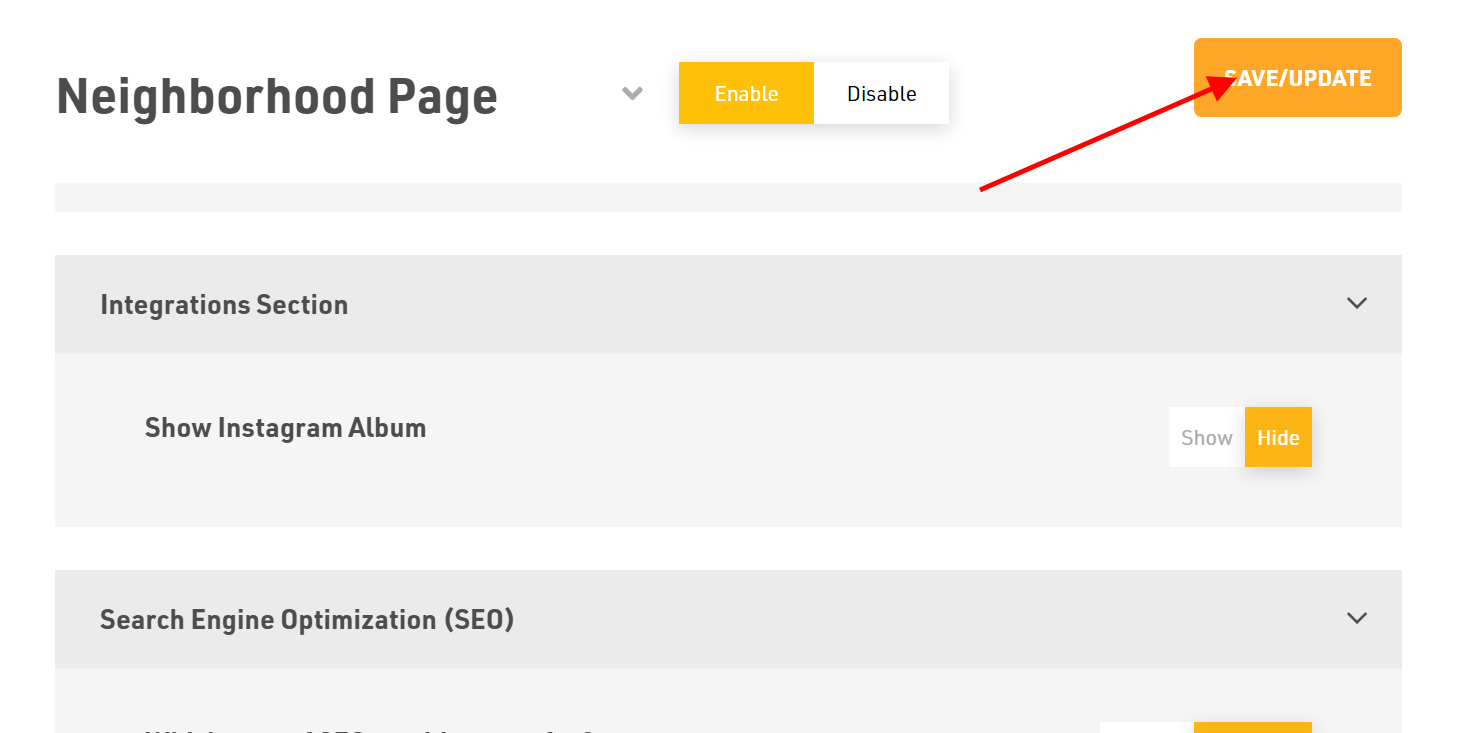Click the Neighborhood Page heading text
The width and height of the screenshot is (1460, 733).
point(277,97)
